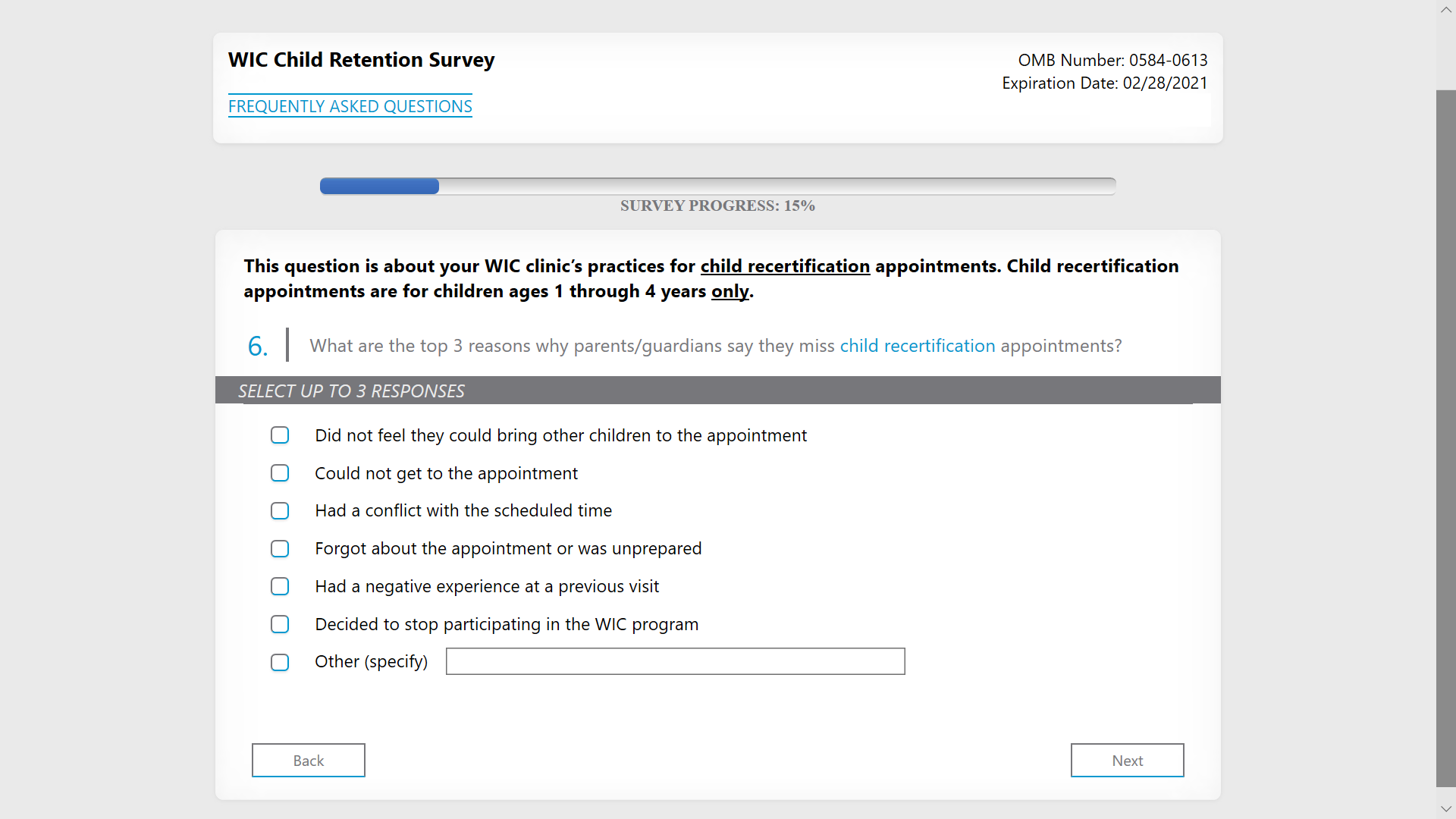Select 'Had a negative experience at a previous visit'
The image size is (1456, 819).
point(280,587)
